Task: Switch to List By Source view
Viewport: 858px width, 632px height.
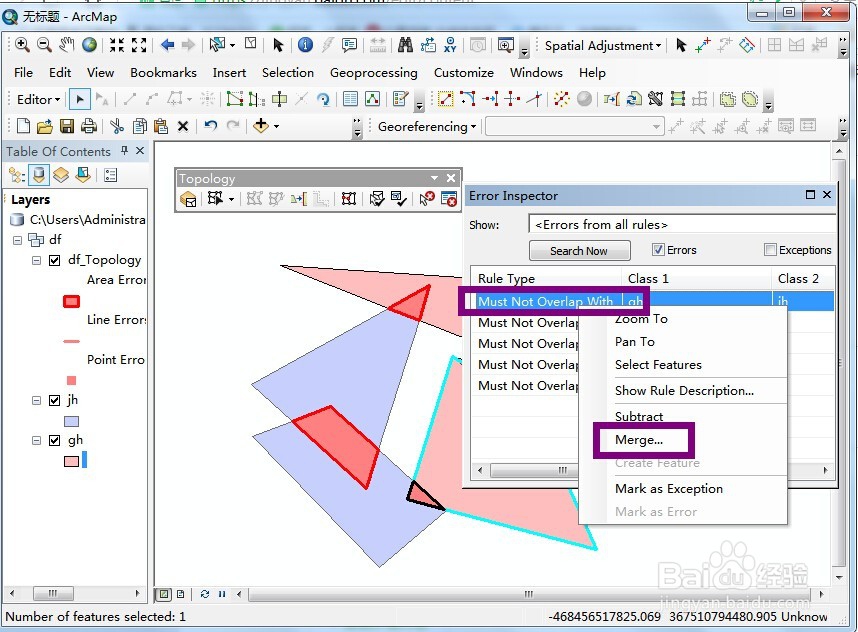Action: (x=38, y=175)
